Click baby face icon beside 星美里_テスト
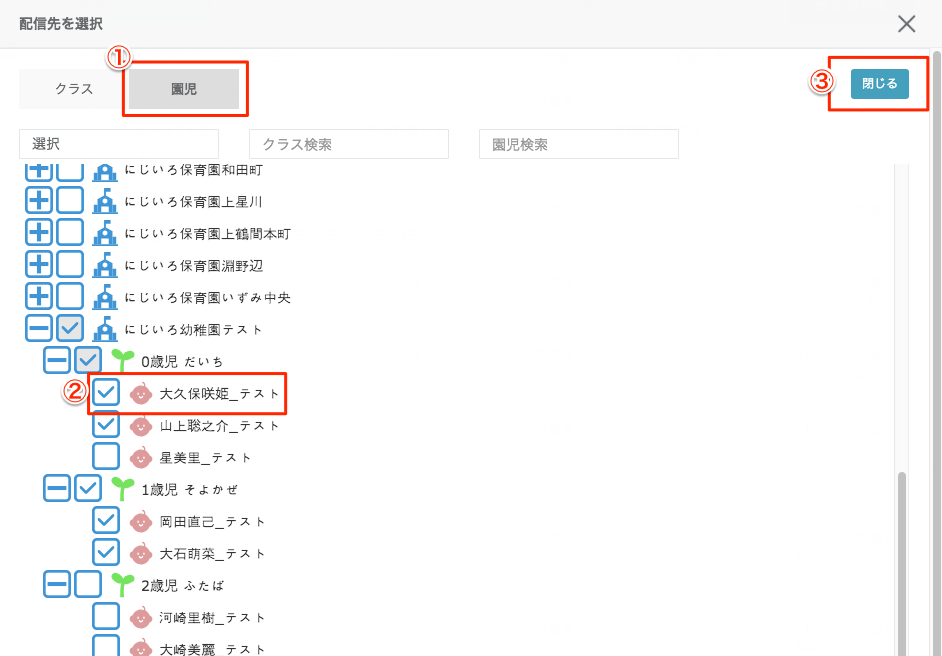Screen dimensions: 942x656 pos(142,457)
